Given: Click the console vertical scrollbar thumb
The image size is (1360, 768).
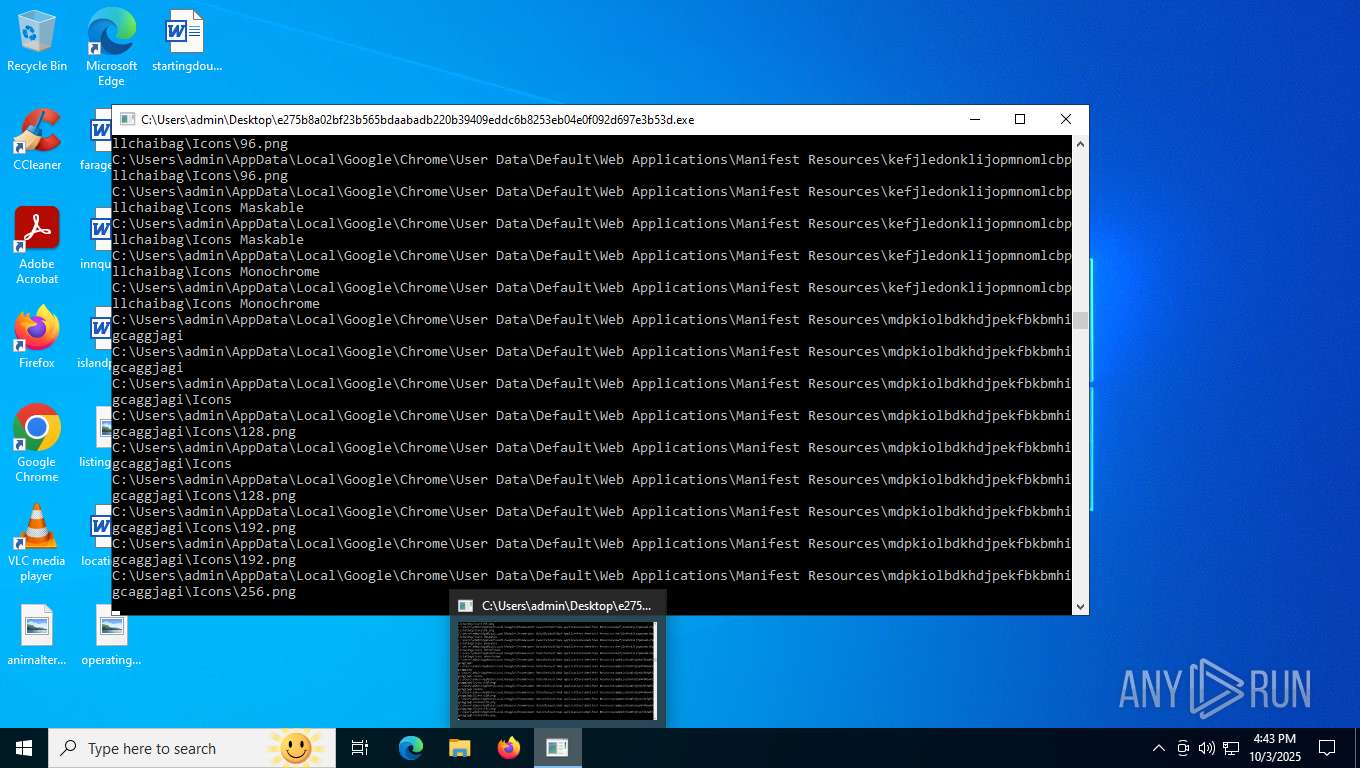Looking at the screenshot, I should [x=1080, y=321].
